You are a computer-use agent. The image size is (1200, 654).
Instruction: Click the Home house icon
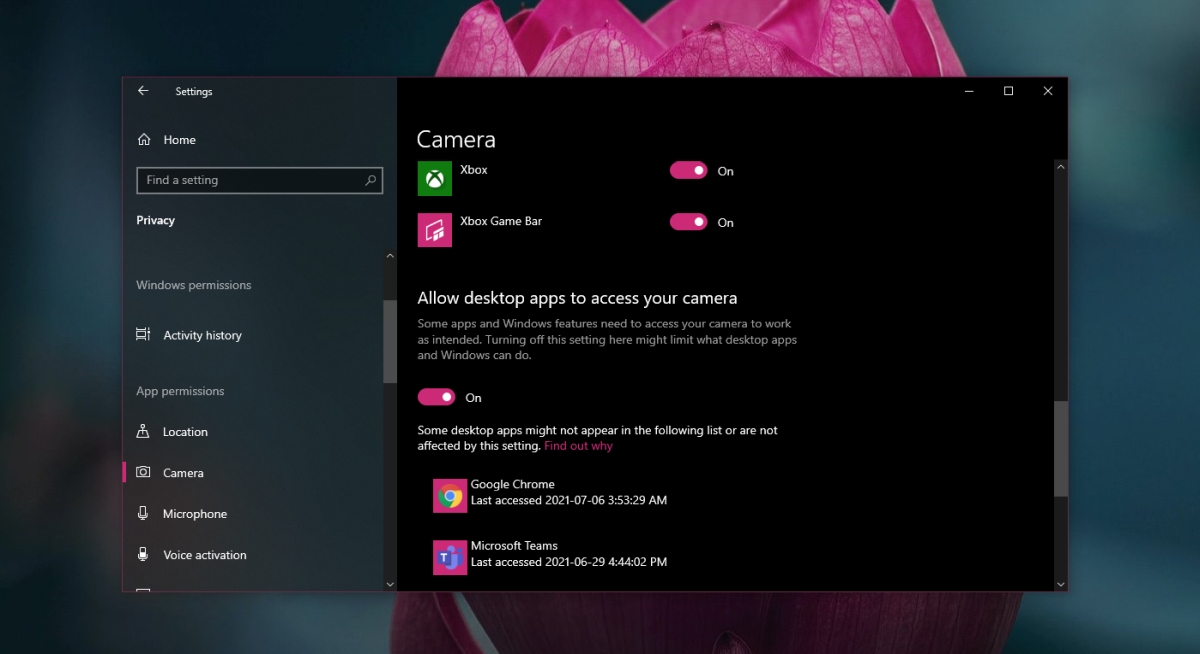coord(144,140)
